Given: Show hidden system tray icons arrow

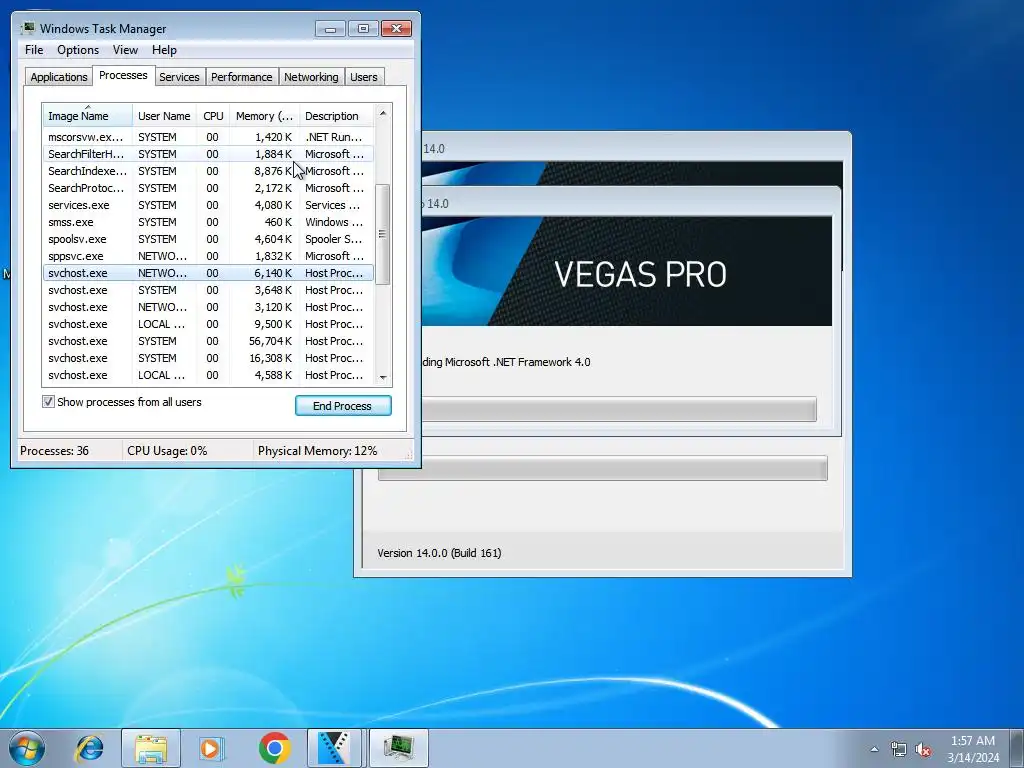Looking at the screenshot, I should pos(874,749).
